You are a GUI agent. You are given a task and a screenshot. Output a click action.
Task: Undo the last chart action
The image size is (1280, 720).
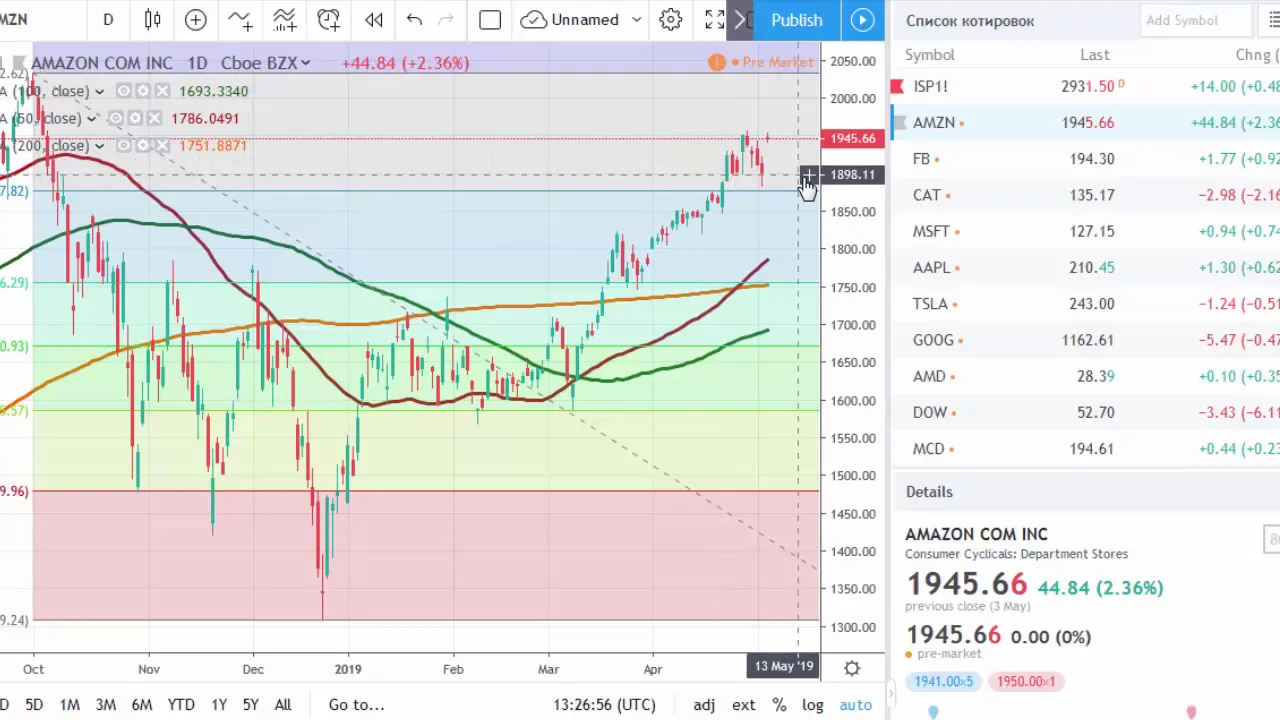tap(414, 19)
